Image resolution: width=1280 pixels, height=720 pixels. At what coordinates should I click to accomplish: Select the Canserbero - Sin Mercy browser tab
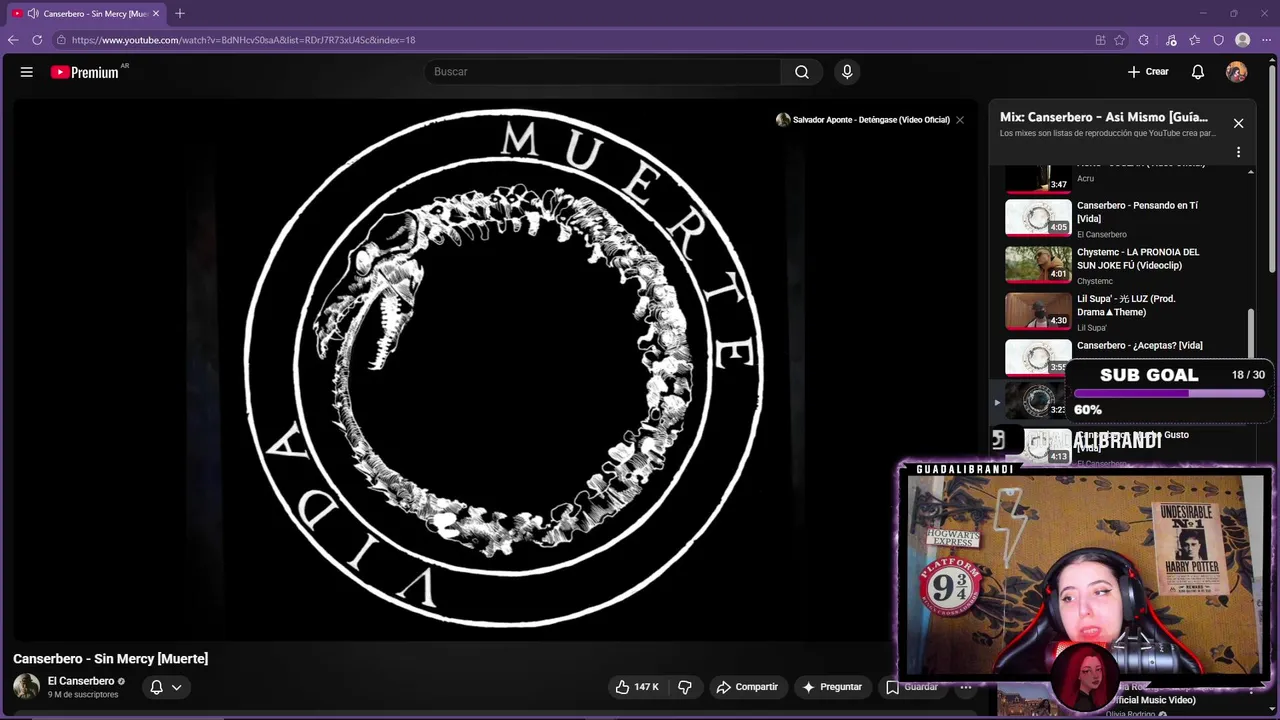86,14
